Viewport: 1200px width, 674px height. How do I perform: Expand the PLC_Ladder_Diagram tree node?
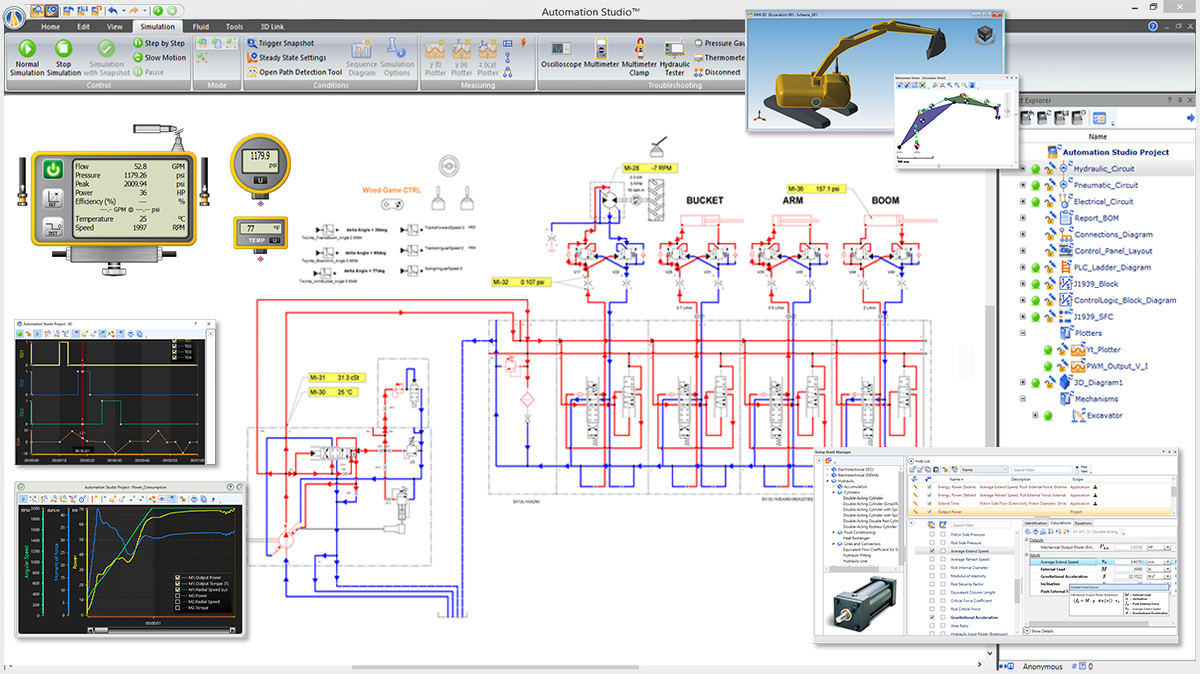tap(1022, 267)
